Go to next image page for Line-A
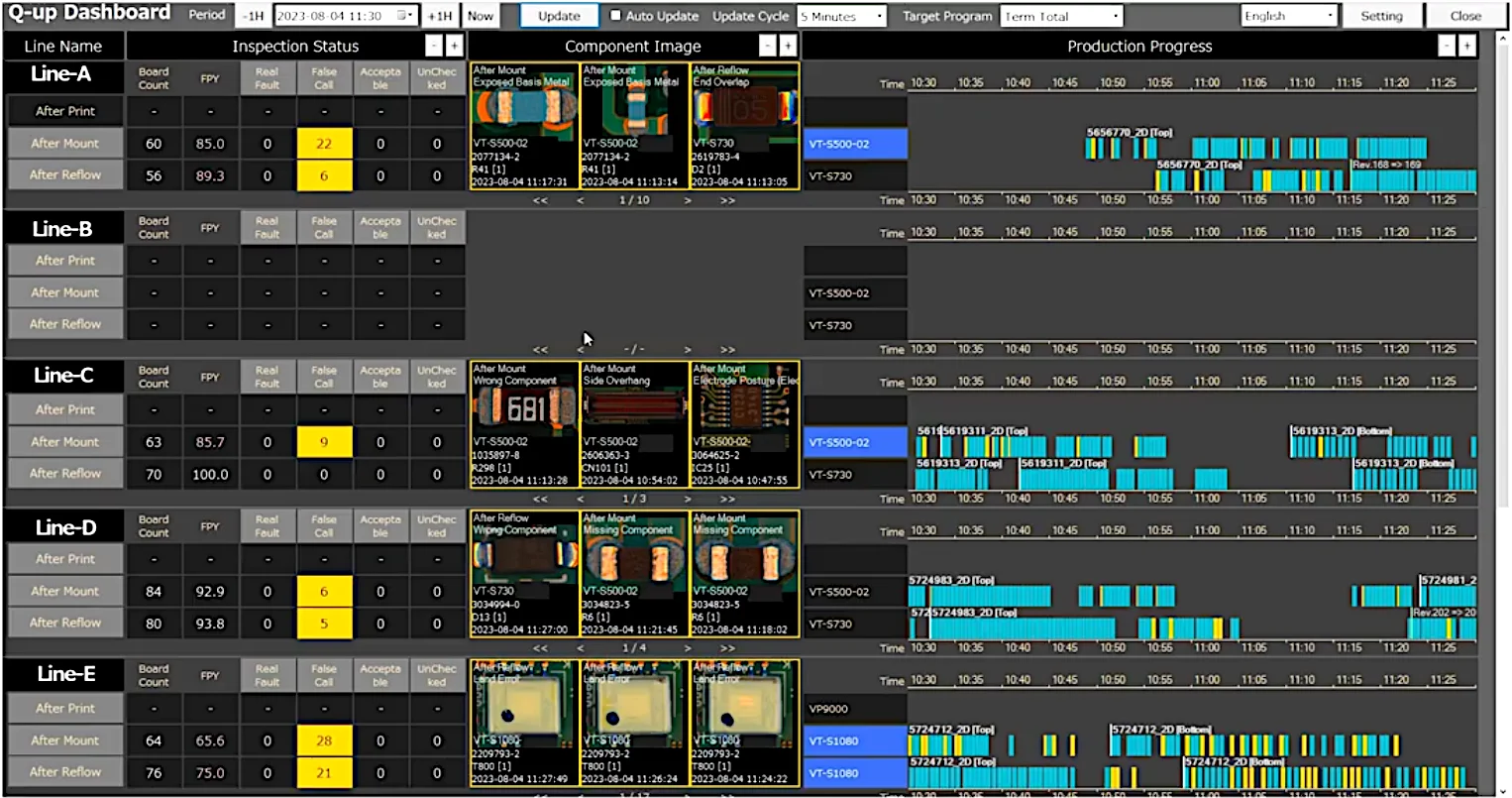 click(x=688, y=200)
